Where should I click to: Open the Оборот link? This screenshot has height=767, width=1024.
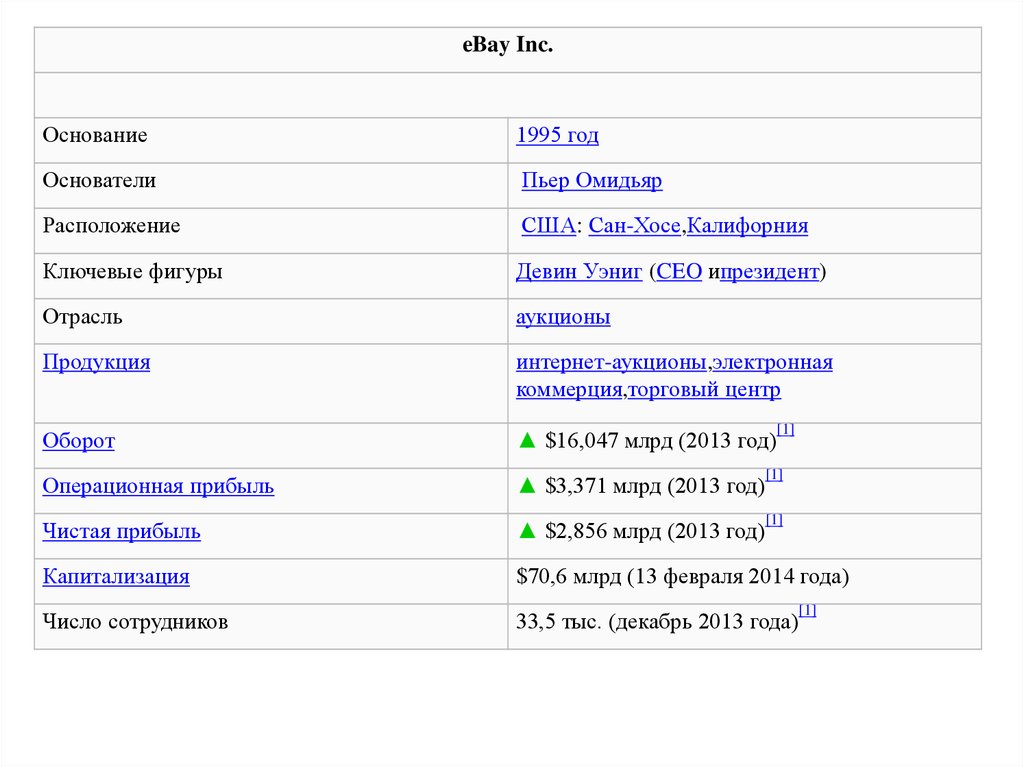(78, 441)
